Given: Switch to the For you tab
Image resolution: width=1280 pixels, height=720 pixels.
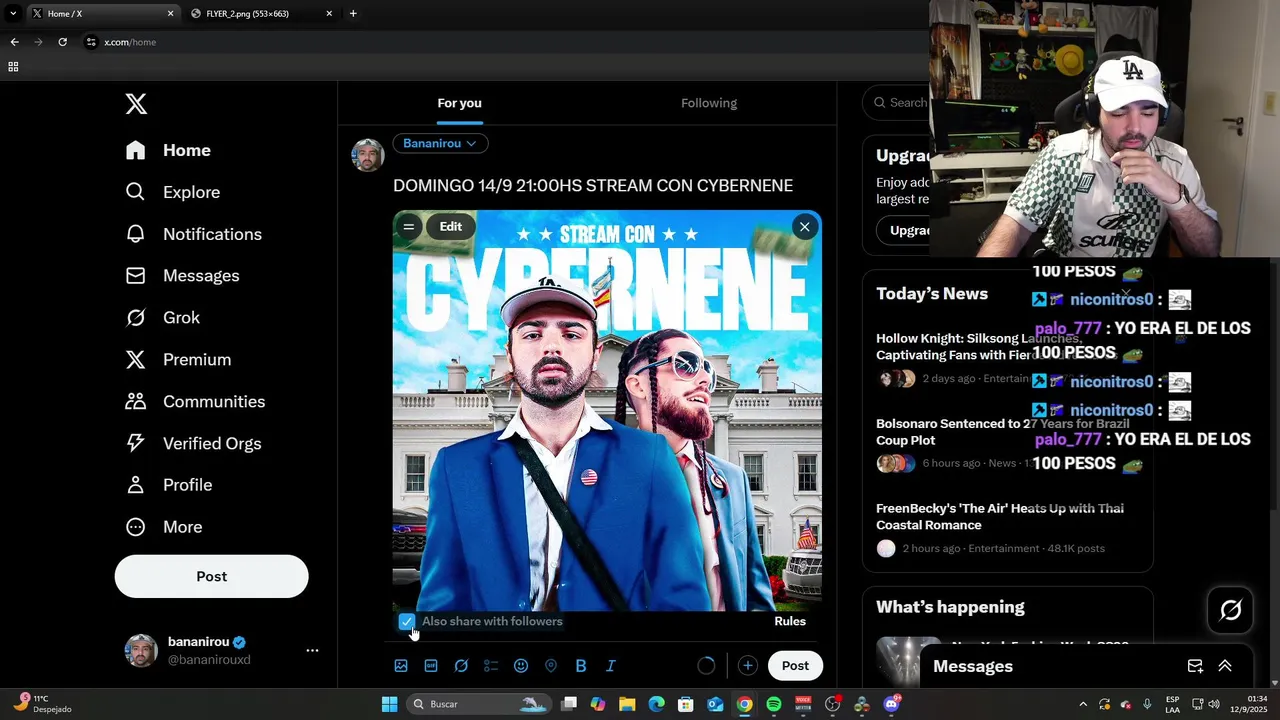Looking at the screenshot, I should (459, 103).
